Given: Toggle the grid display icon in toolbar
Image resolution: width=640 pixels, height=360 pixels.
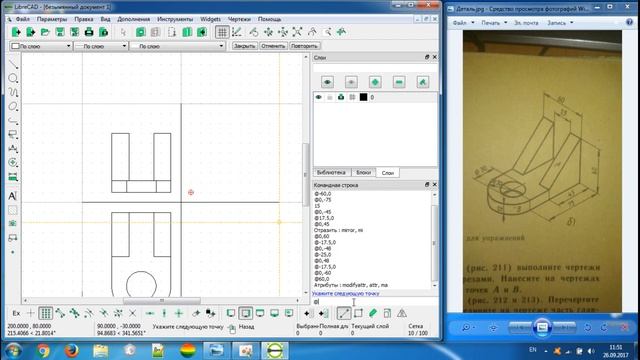Looking at the screenshot, I should (222, 32).
